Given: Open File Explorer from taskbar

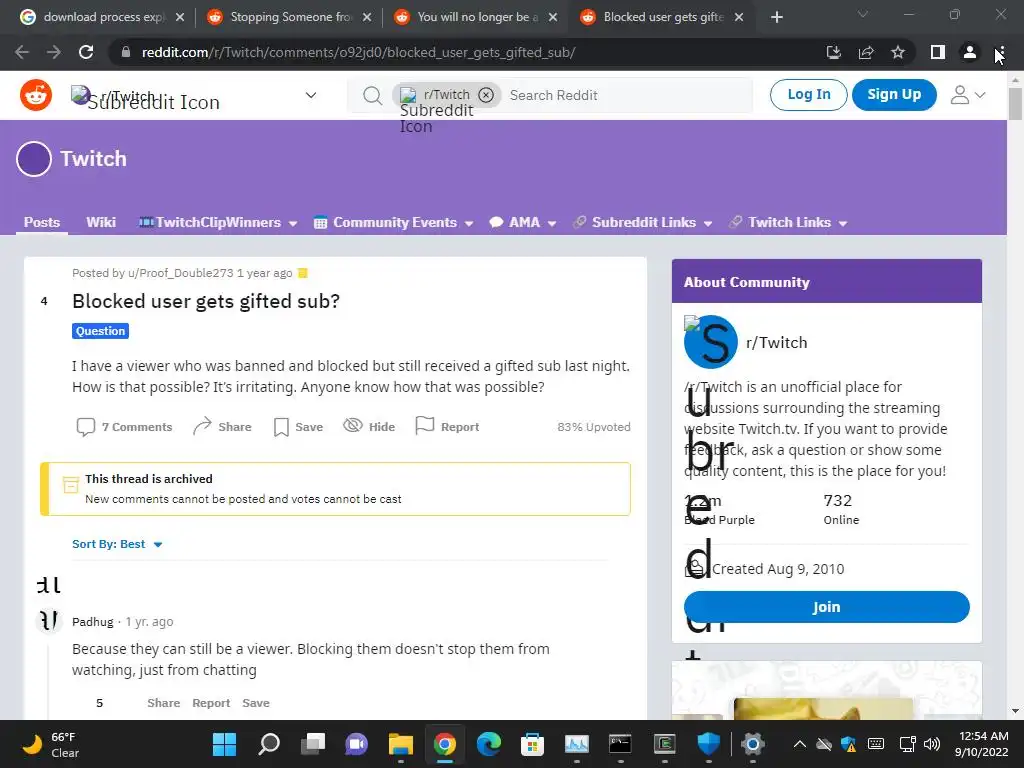Looking at the screenshot, I should [400, 744].
